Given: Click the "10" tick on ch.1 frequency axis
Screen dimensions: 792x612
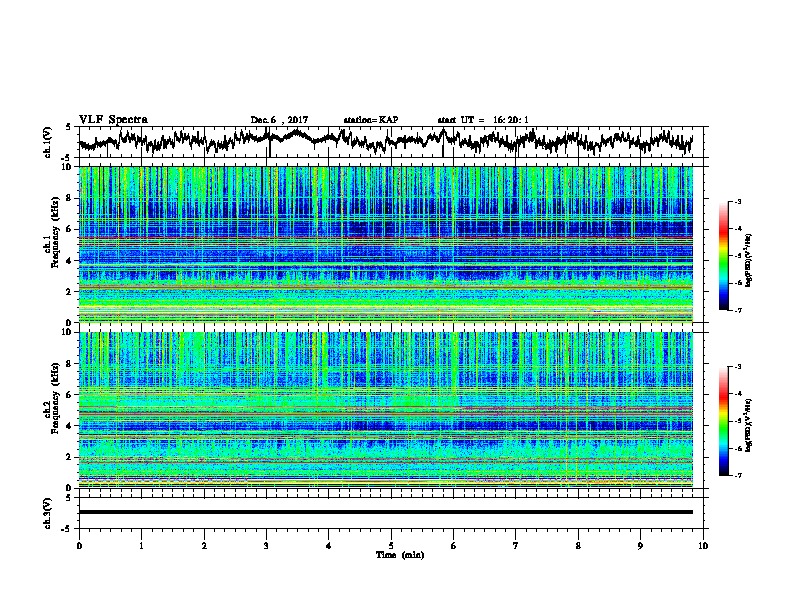Looking at the screenshot, I should pos(69,167).
